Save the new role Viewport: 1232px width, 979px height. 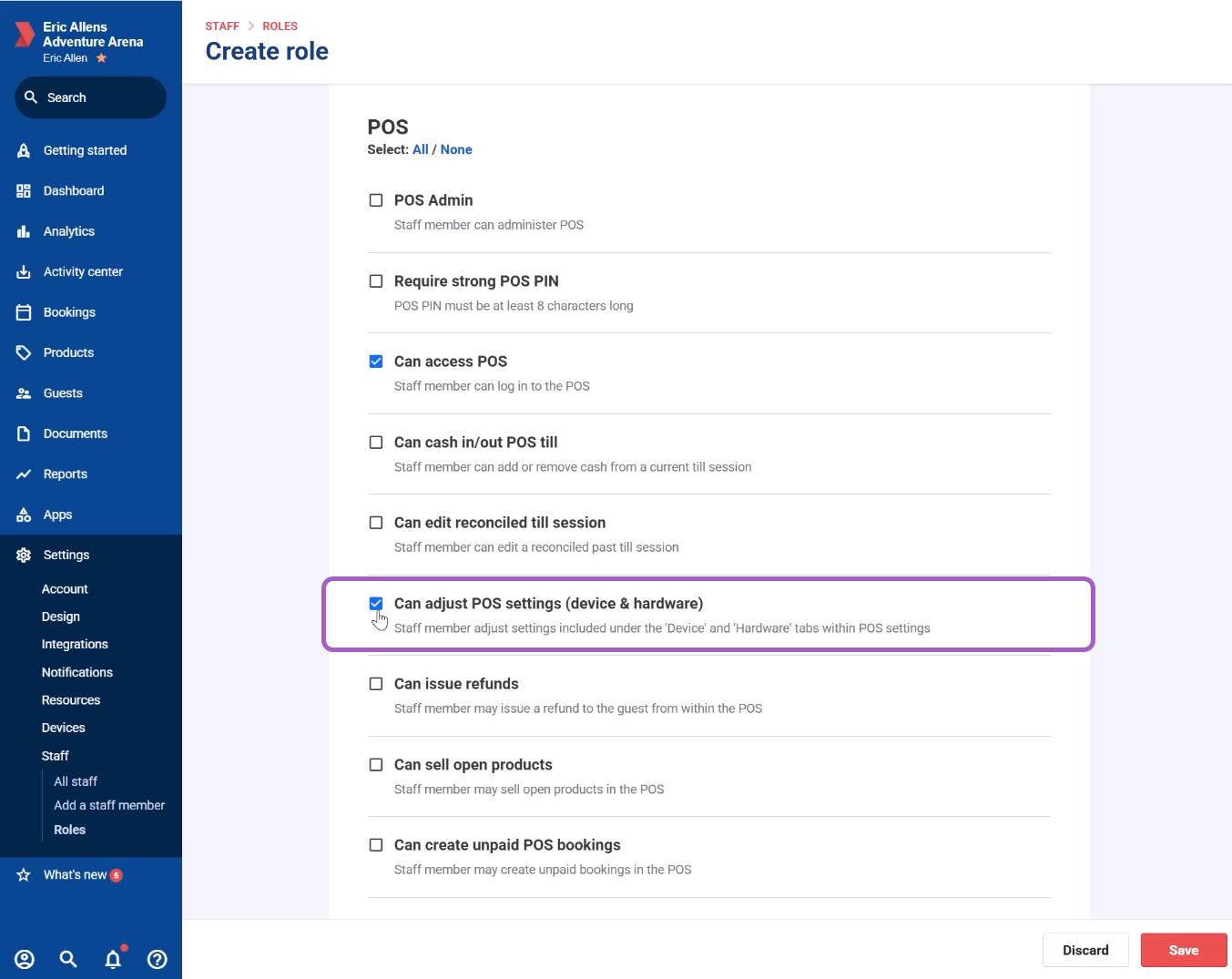point(1183,950)
